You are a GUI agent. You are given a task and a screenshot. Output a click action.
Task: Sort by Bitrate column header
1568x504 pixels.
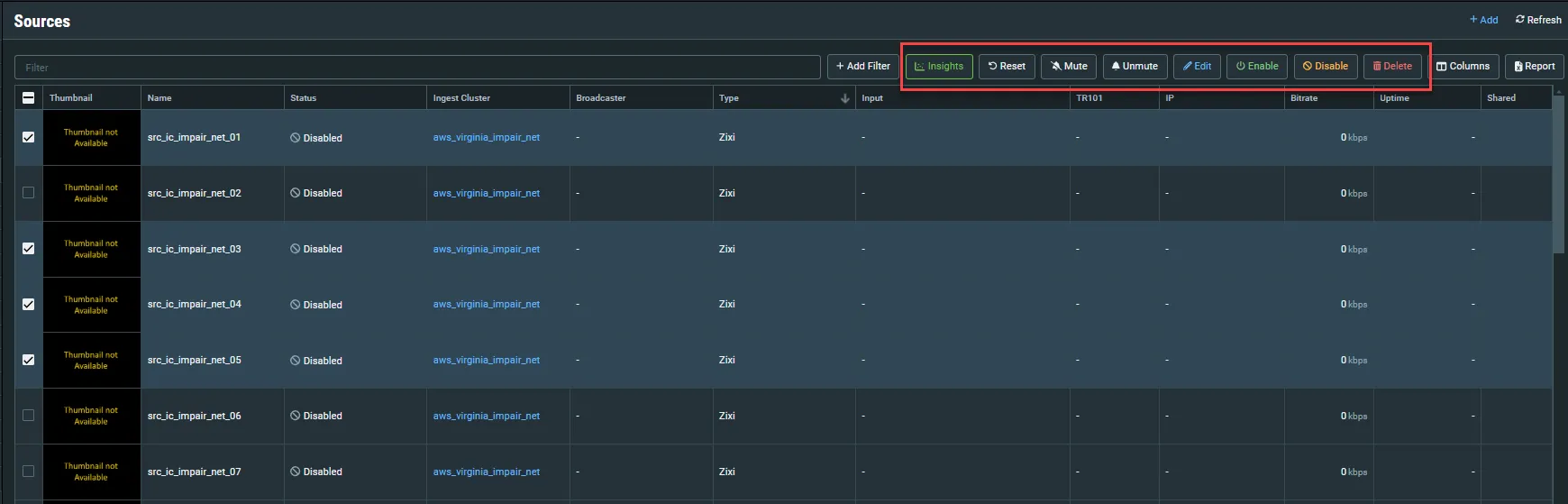(1328, 97)
